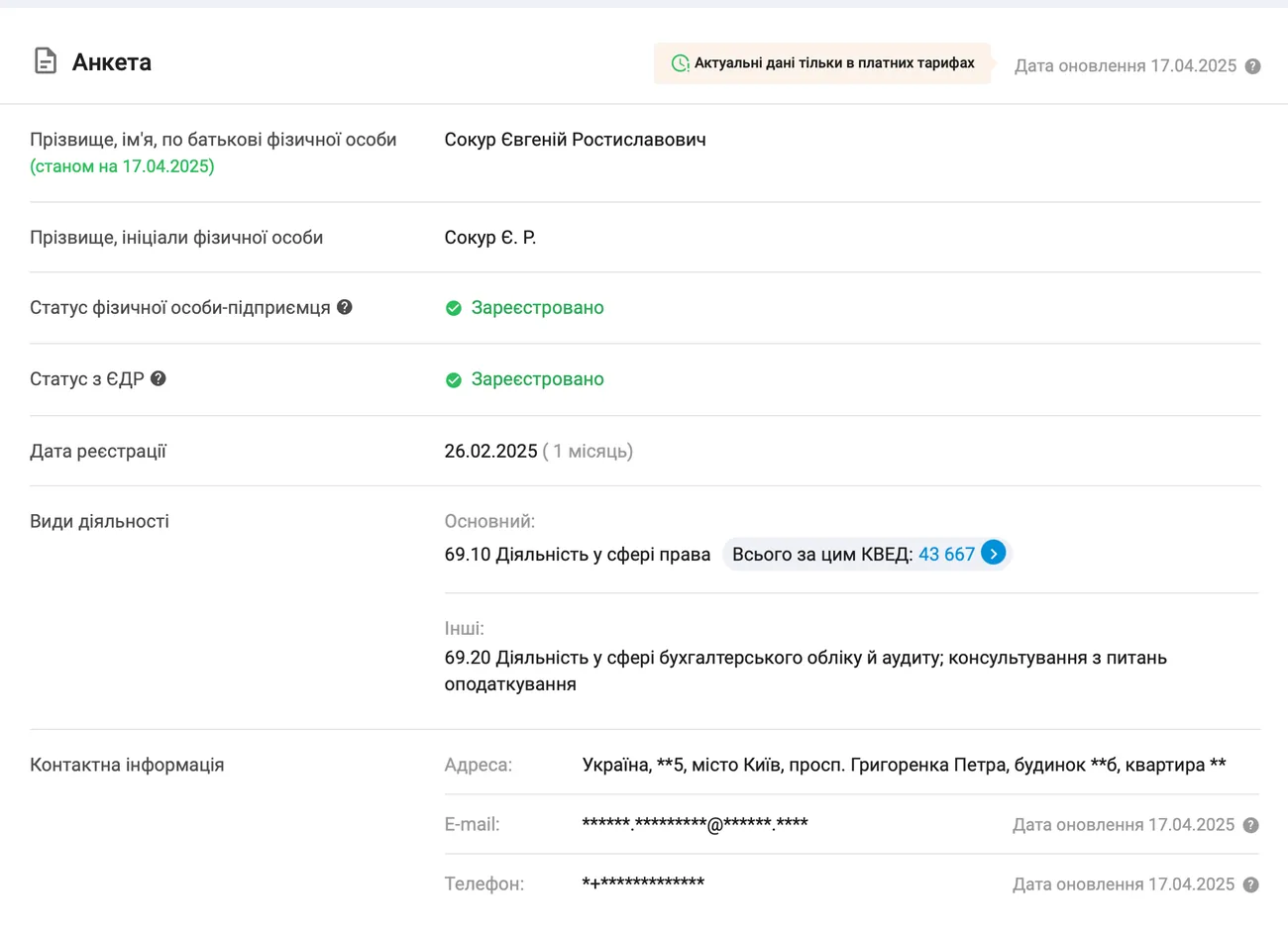Click the document icon beside Анкета heading
This screenshot has height=934, width=1288.
[46, 61]
